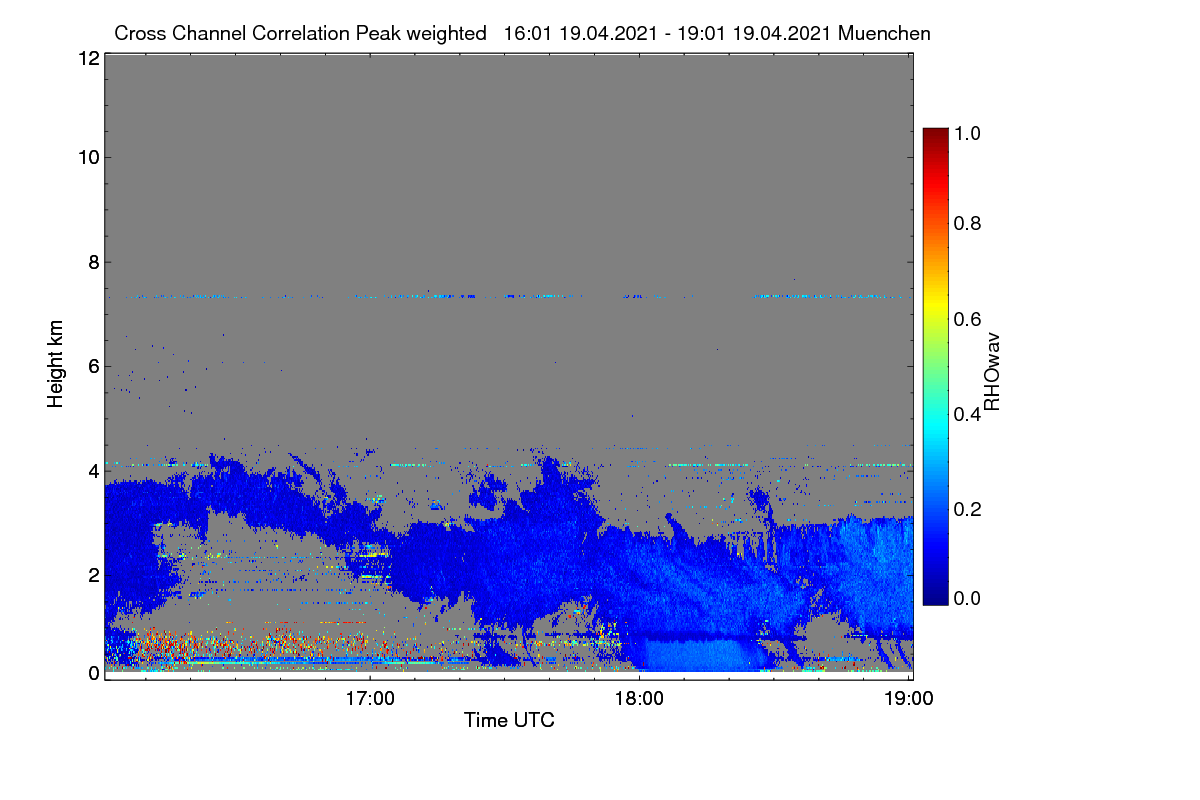Click the colorbar value 0.8
This screenshot has height=800, width=1200.
(966, 223)
